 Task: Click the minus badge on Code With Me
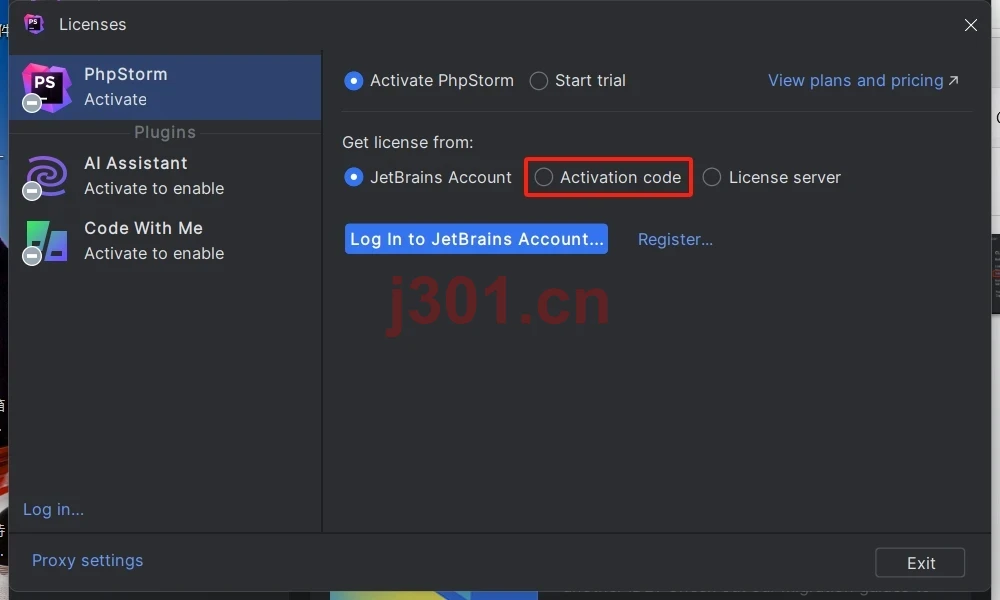(31, 256)
